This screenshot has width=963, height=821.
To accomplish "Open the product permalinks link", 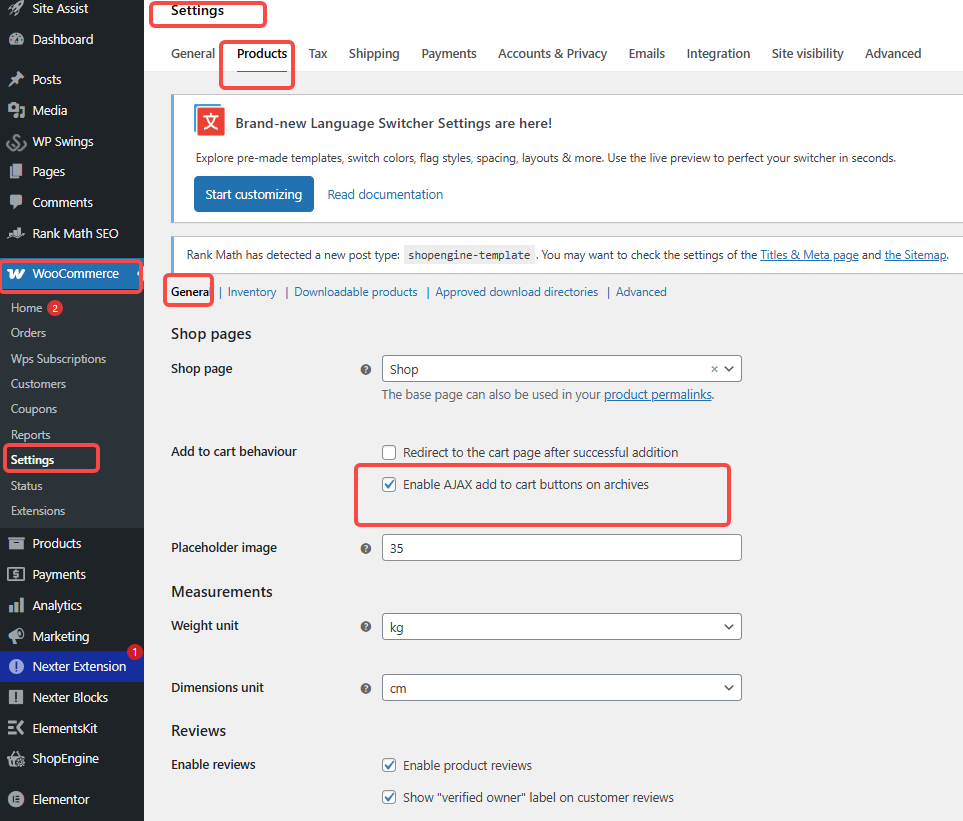I will [x=657, y=394].
